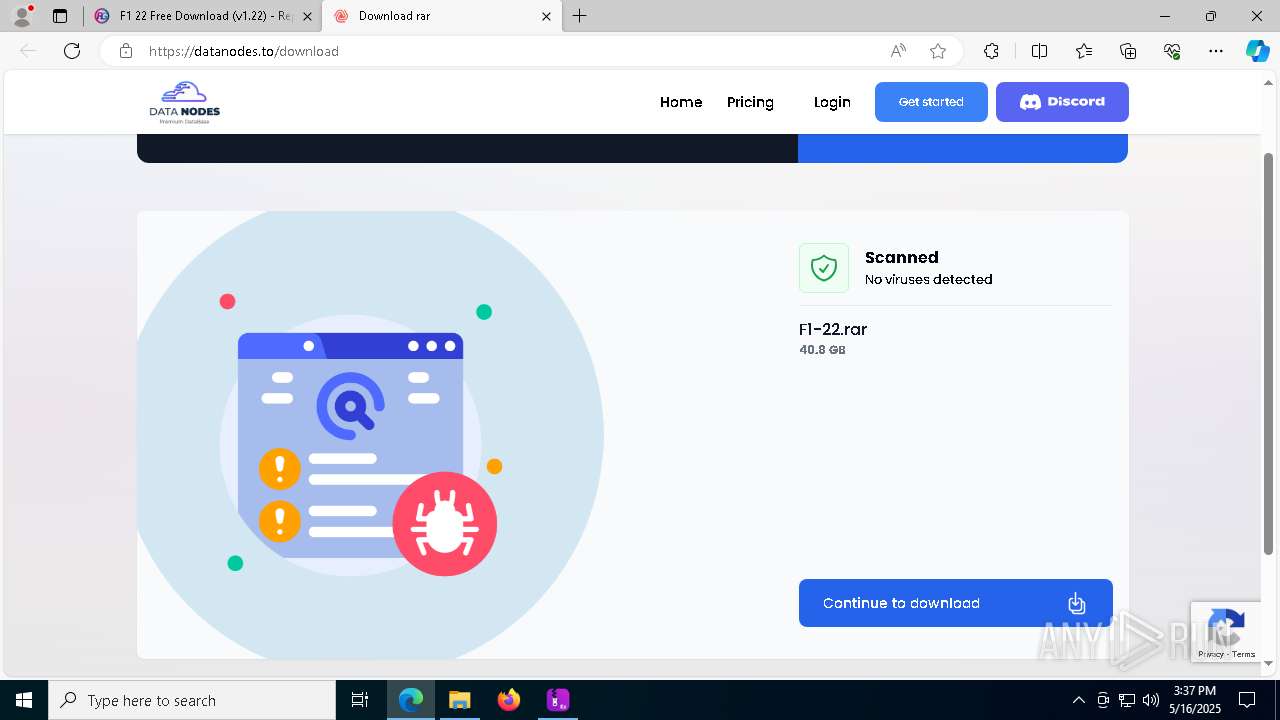This screenshot has width=1280, height=720.
Task: Open the Read aloud icon
Action: 898,51
